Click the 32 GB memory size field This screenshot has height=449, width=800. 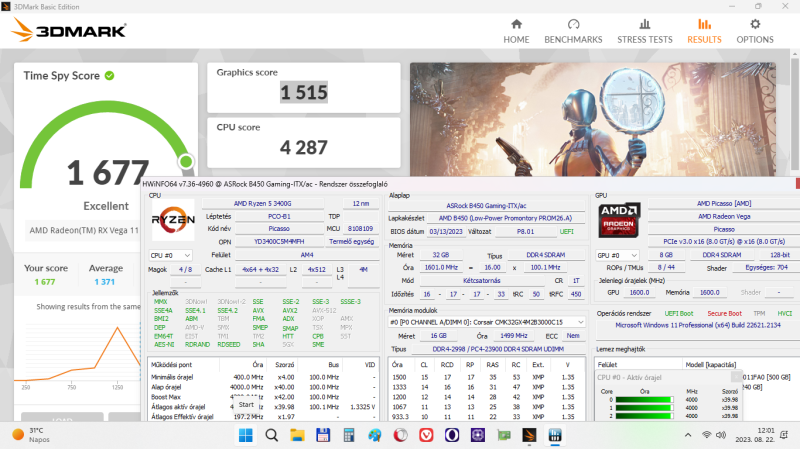coord(440,255)
